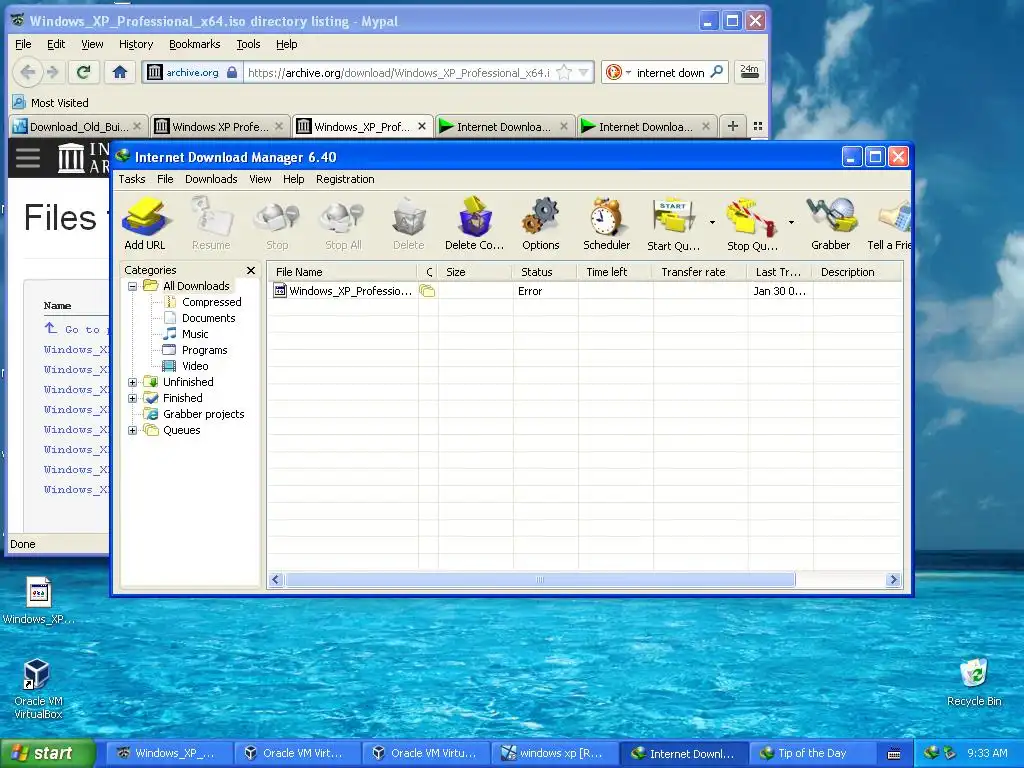
Task: Click the Mypal reload button
Action: [x=83, y=72]
